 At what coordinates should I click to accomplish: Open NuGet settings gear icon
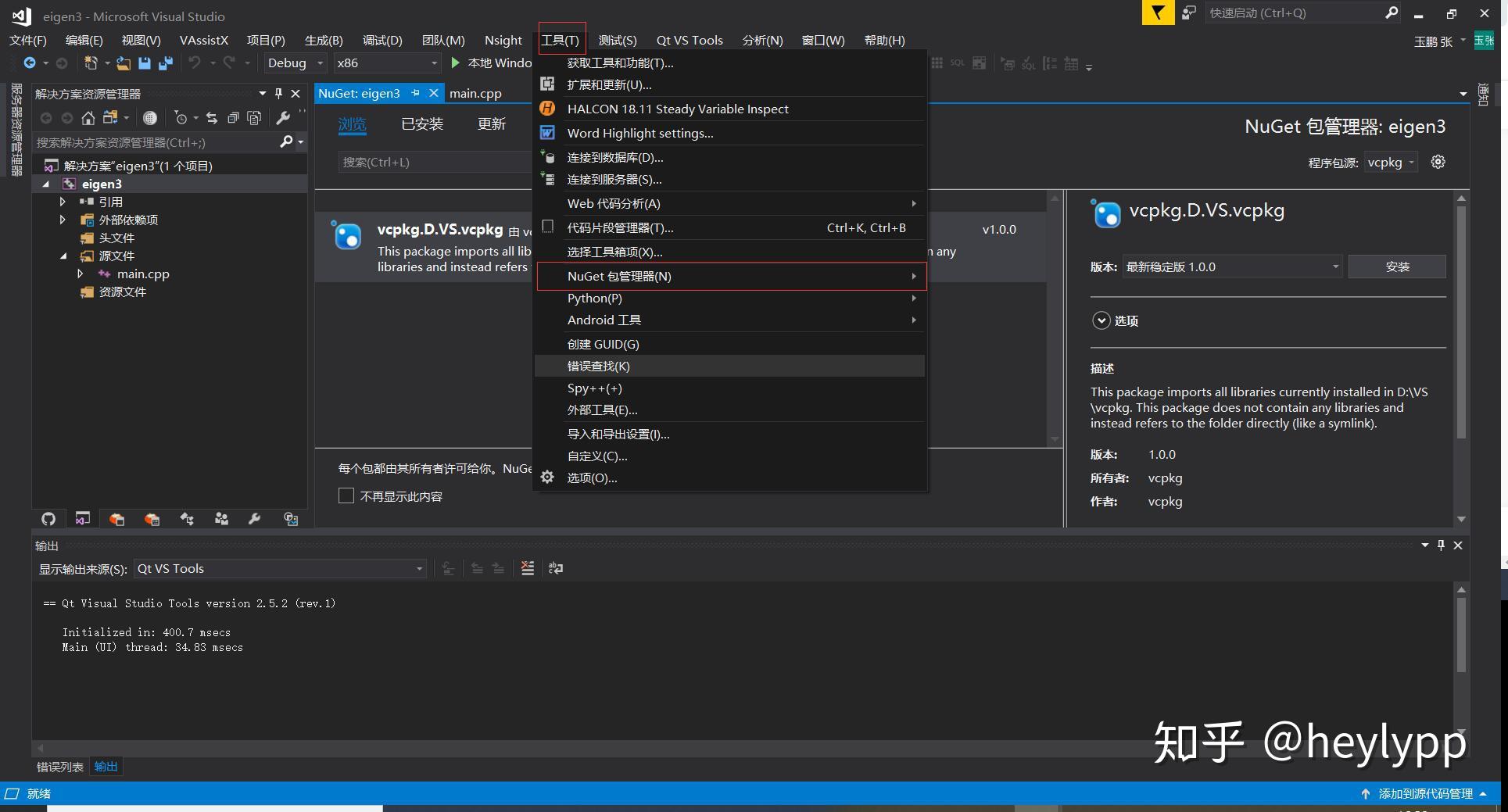click(x=1438, y=163)
